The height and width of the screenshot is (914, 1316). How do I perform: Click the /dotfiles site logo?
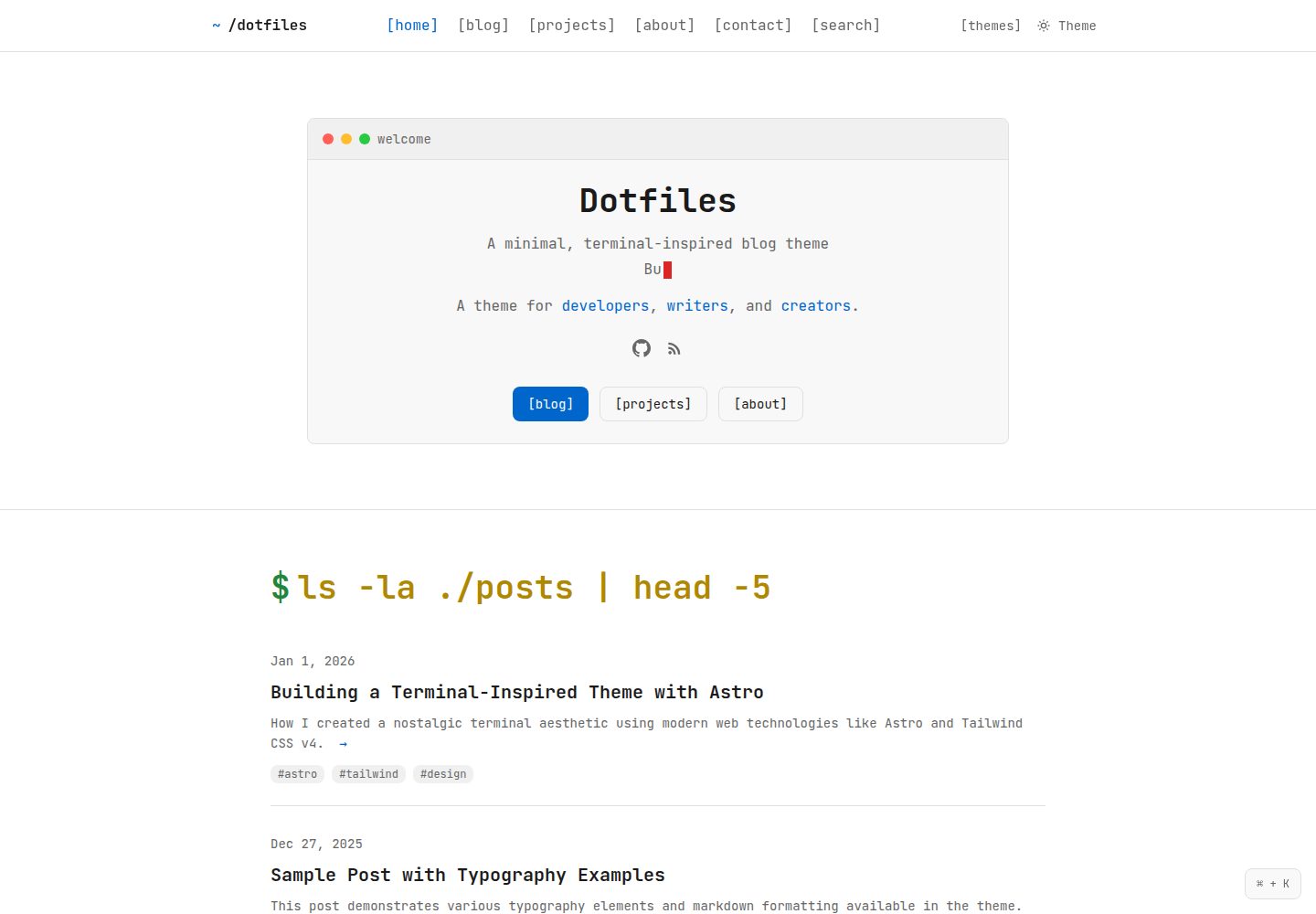260,26
